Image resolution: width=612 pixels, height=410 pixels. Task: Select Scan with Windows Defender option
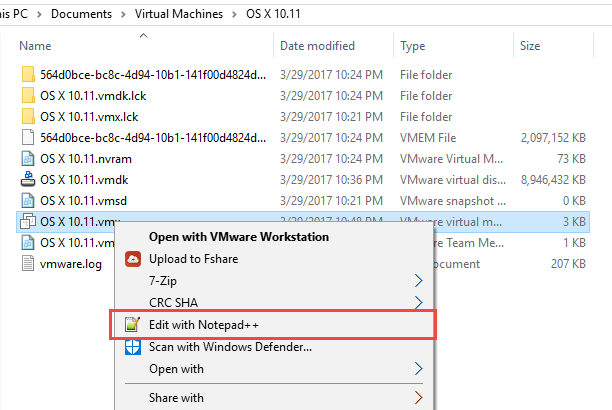[230, 347]
